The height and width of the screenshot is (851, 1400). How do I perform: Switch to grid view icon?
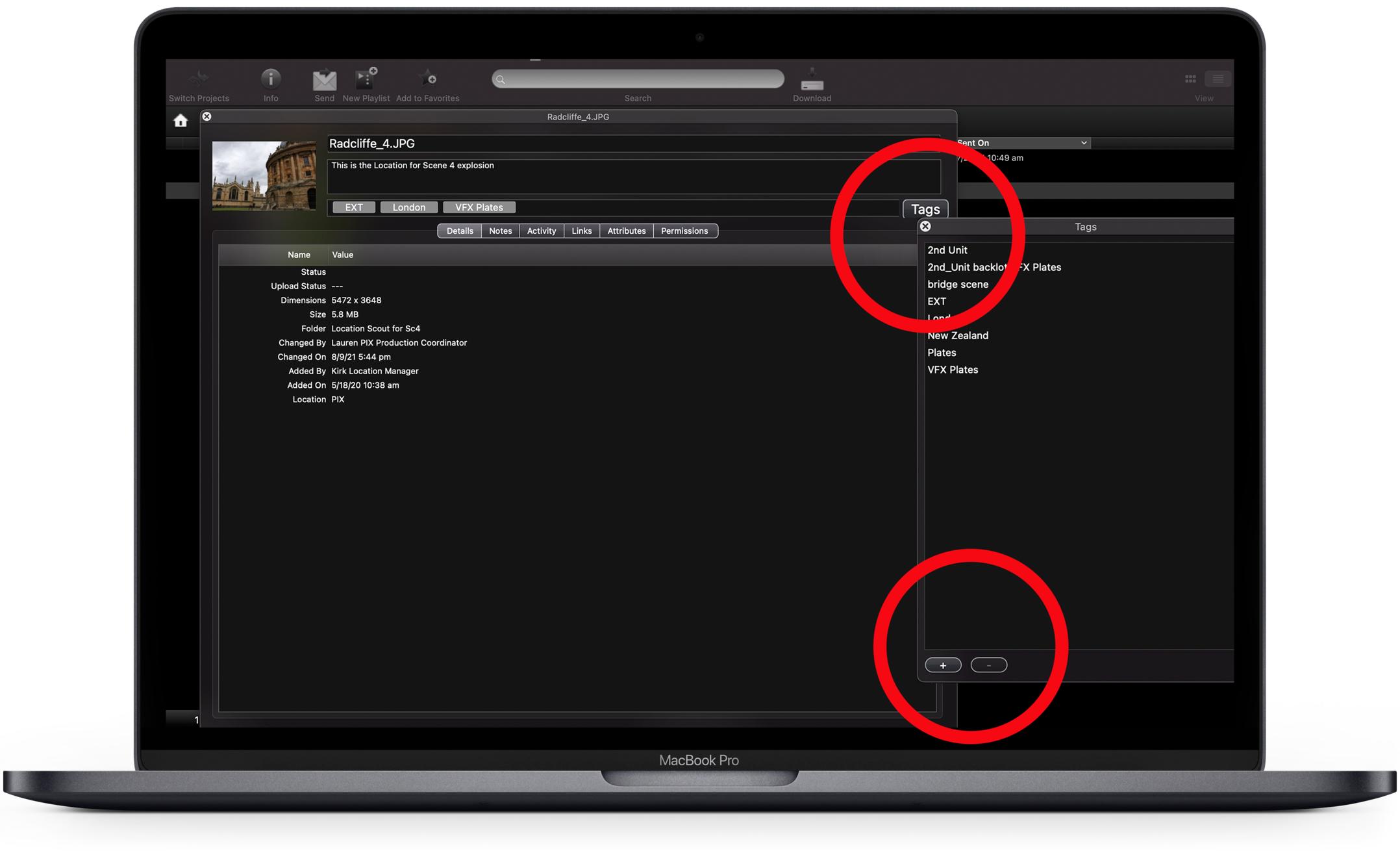click(x=1190, y=79)
